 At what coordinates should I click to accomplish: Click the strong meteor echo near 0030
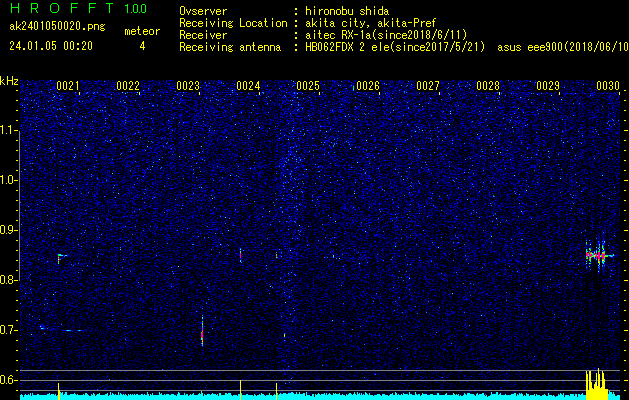coord(597,255)
